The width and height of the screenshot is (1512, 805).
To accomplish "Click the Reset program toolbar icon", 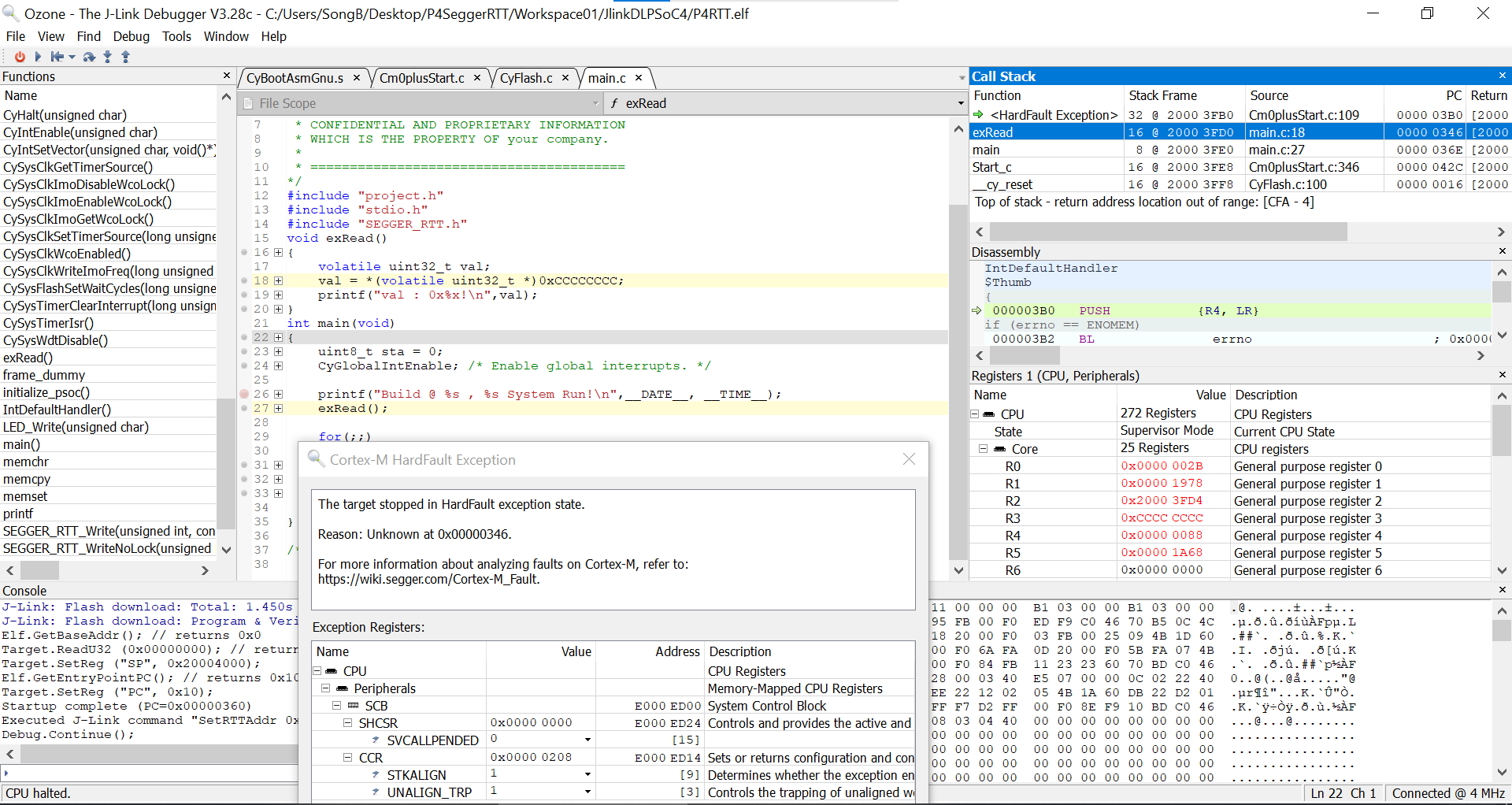I will point(57,57).
